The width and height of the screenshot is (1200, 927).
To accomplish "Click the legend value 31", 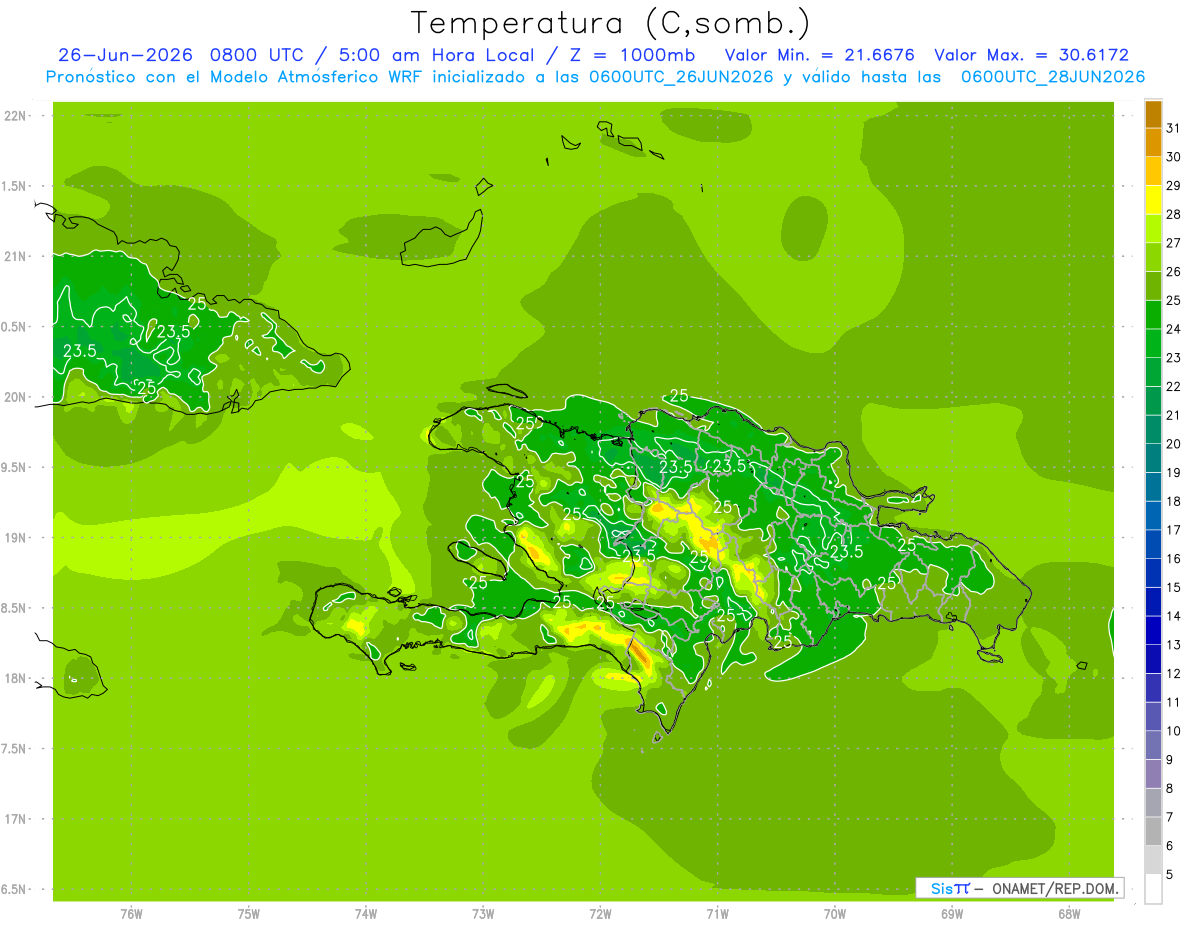I will 1174,128.
